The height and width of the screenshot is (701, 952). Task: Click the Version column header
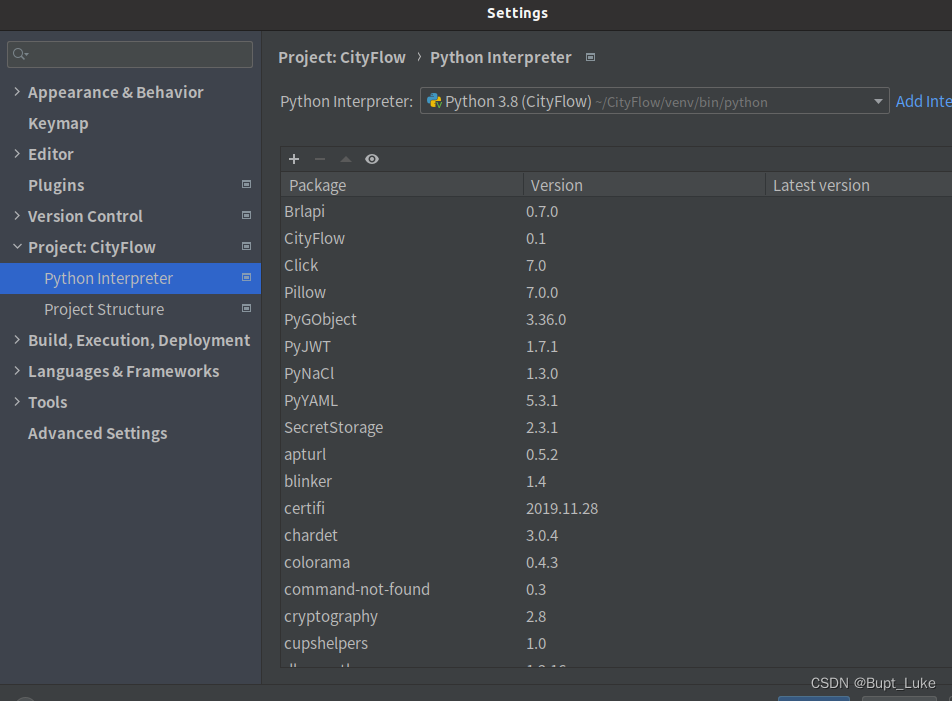[x=644, y=185]
